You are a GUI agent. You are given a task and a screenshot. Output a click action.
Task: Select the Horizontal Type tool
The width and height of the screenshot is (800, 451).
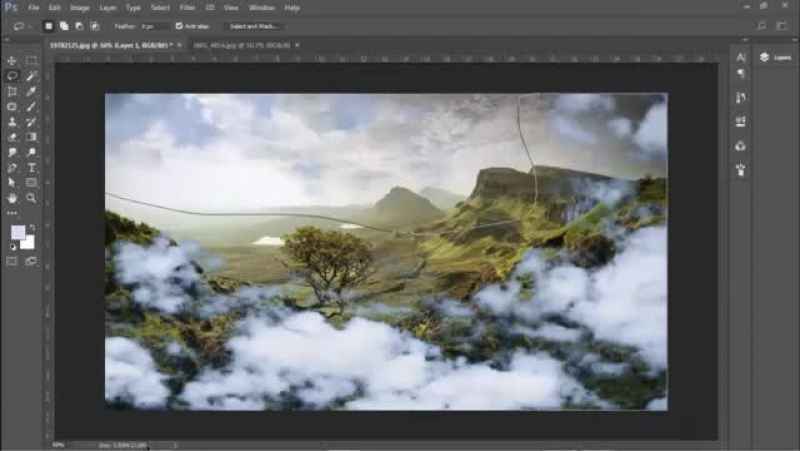32,167
